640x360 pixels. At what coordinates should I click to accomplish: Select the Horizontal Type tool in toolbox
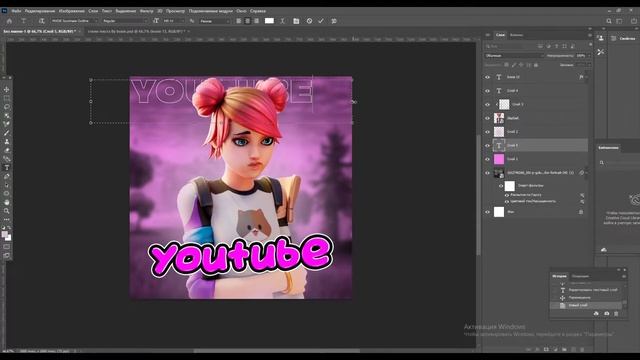pos(7,168)
